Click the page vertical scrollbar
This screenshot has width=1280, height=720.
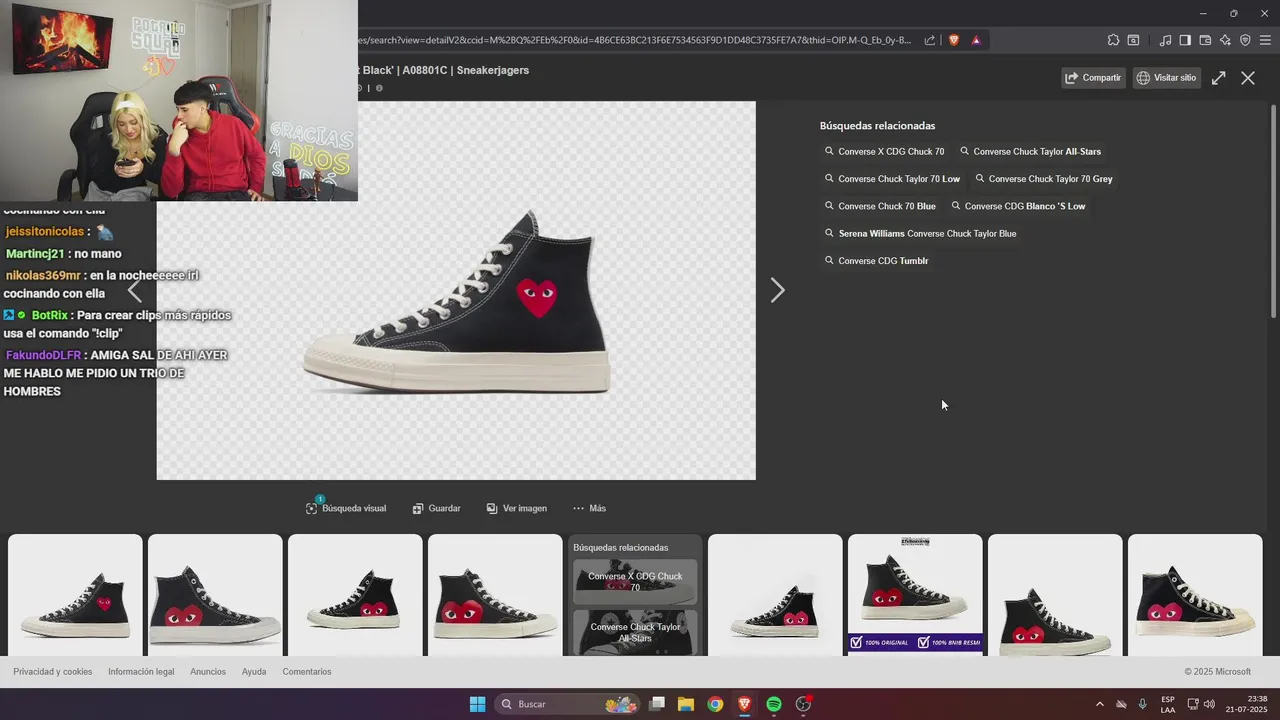pos(1273,212)
